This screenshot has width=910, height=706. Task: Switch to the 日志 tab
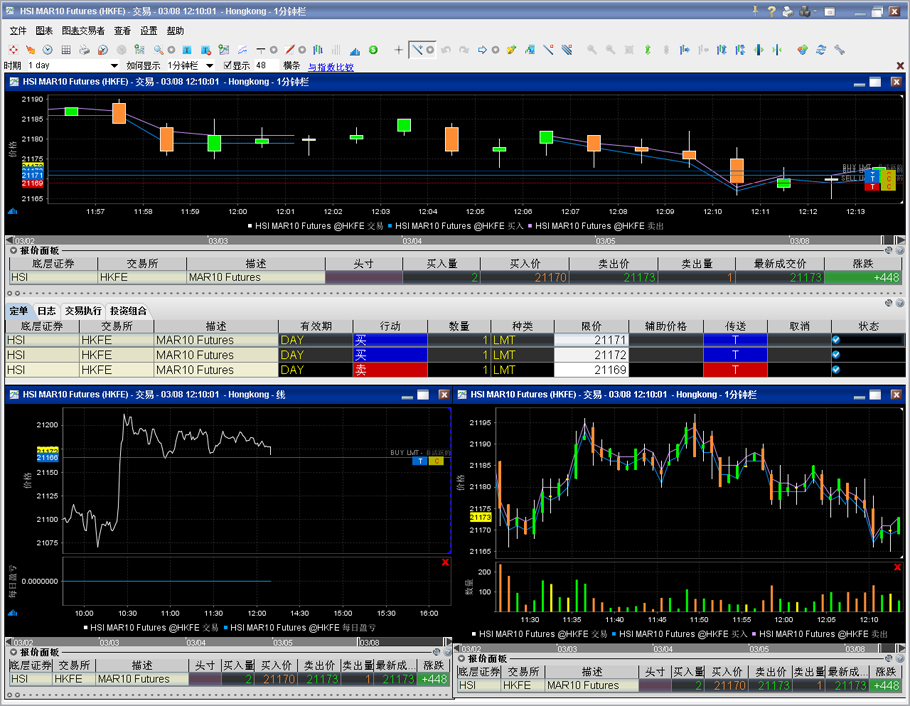point(46,311)
